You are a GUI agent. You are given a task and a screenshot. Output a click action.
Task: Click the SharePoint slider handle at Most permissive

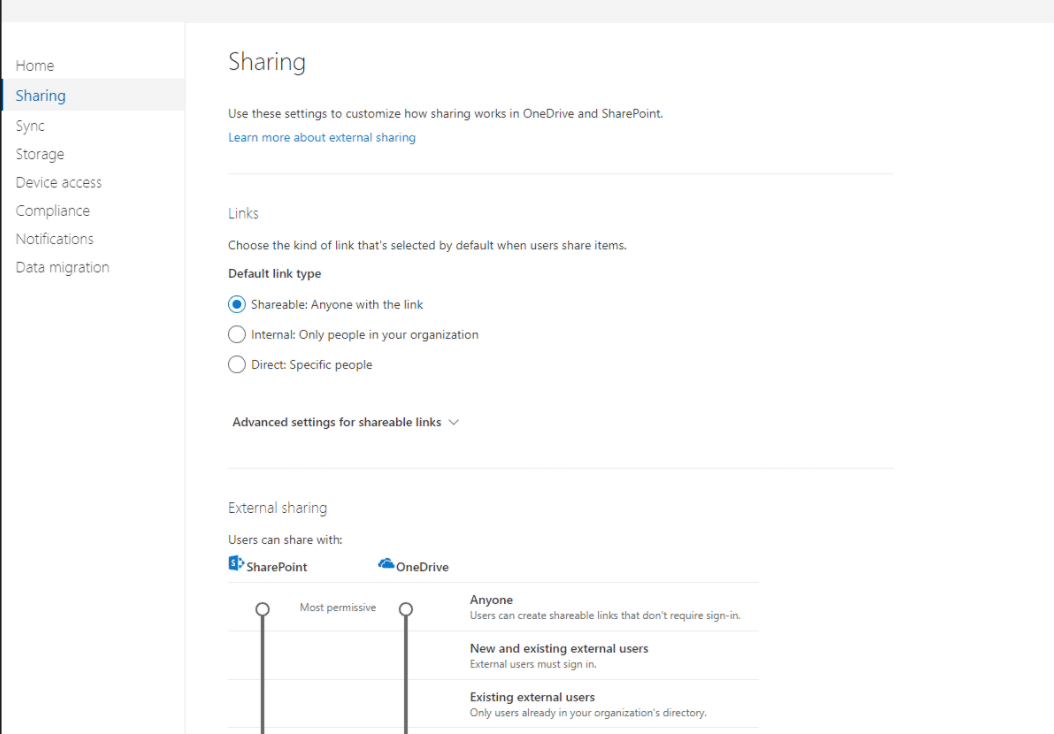[x=262, y=608]
